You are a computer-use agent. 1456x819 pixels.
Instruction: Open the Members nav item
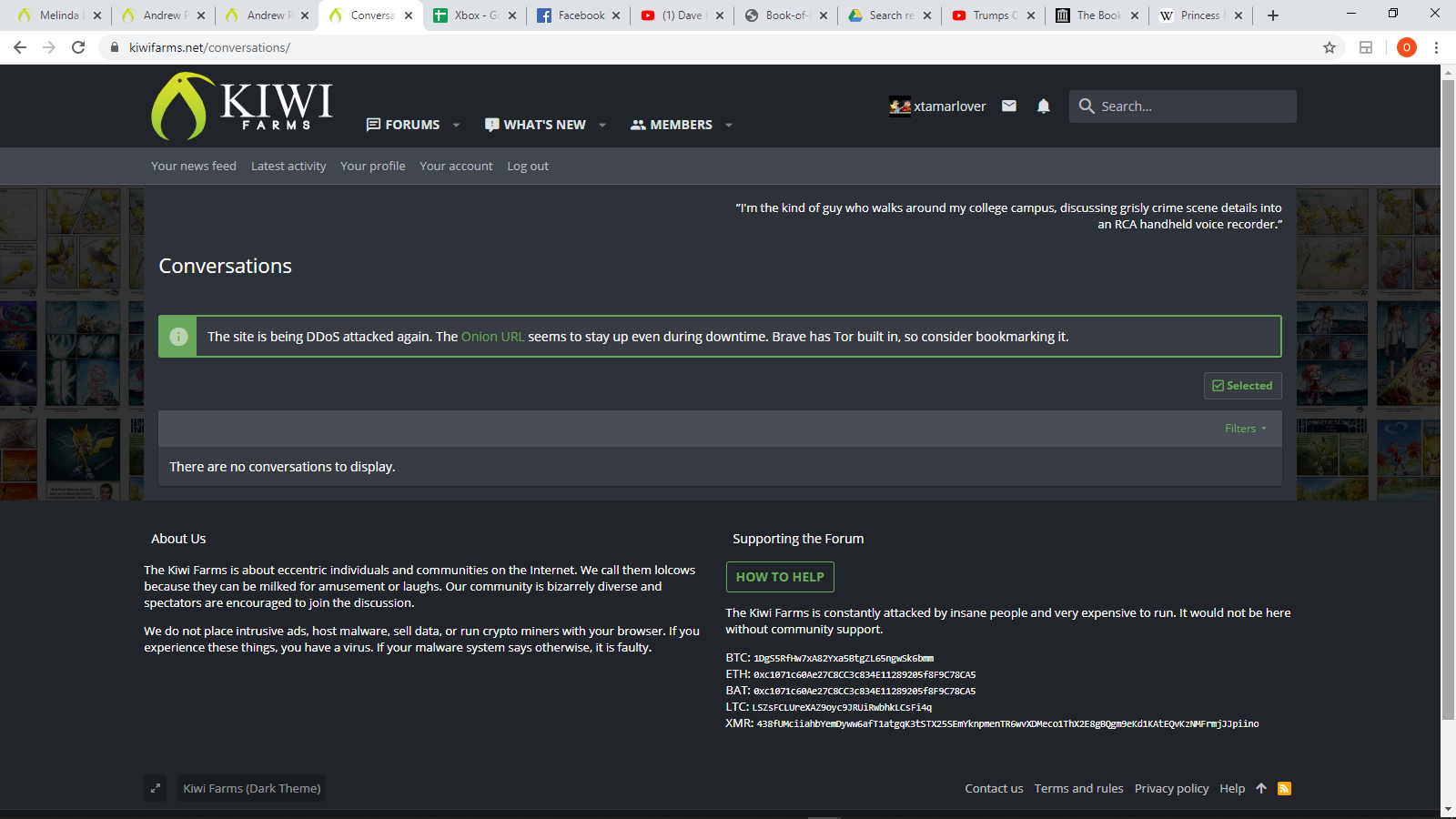click(x=672, y=125)
